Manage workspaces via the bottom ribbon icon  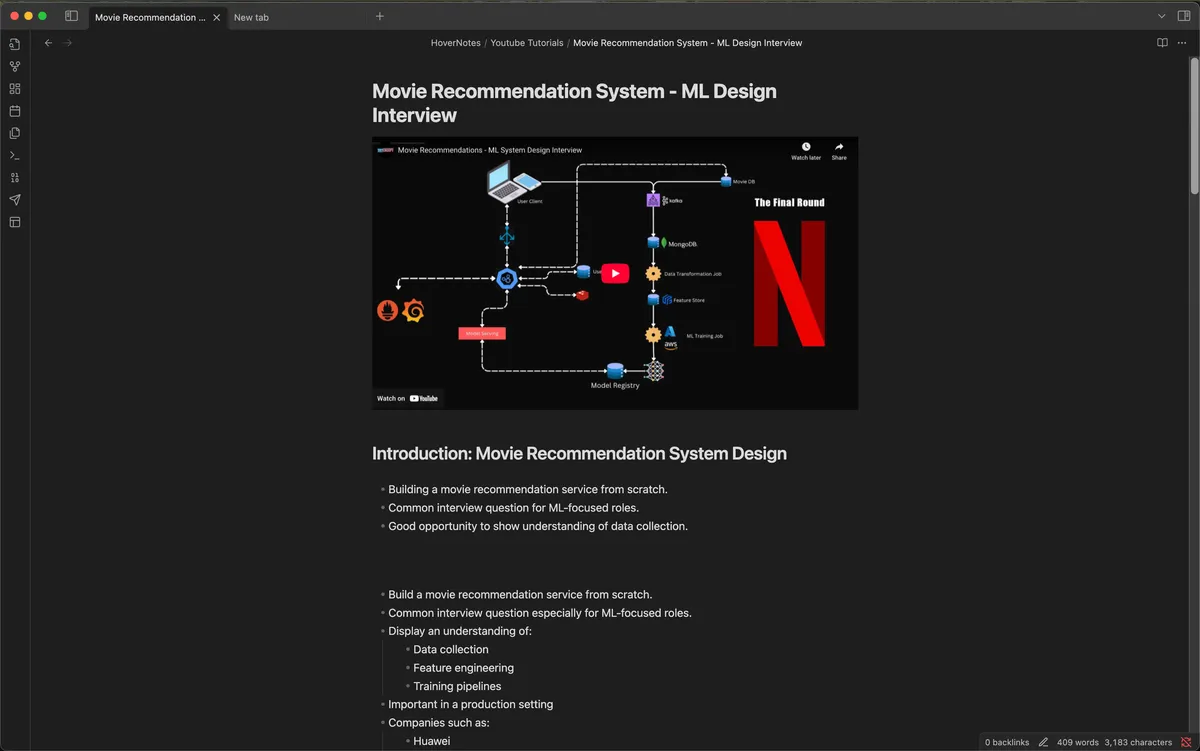point(14,222)
